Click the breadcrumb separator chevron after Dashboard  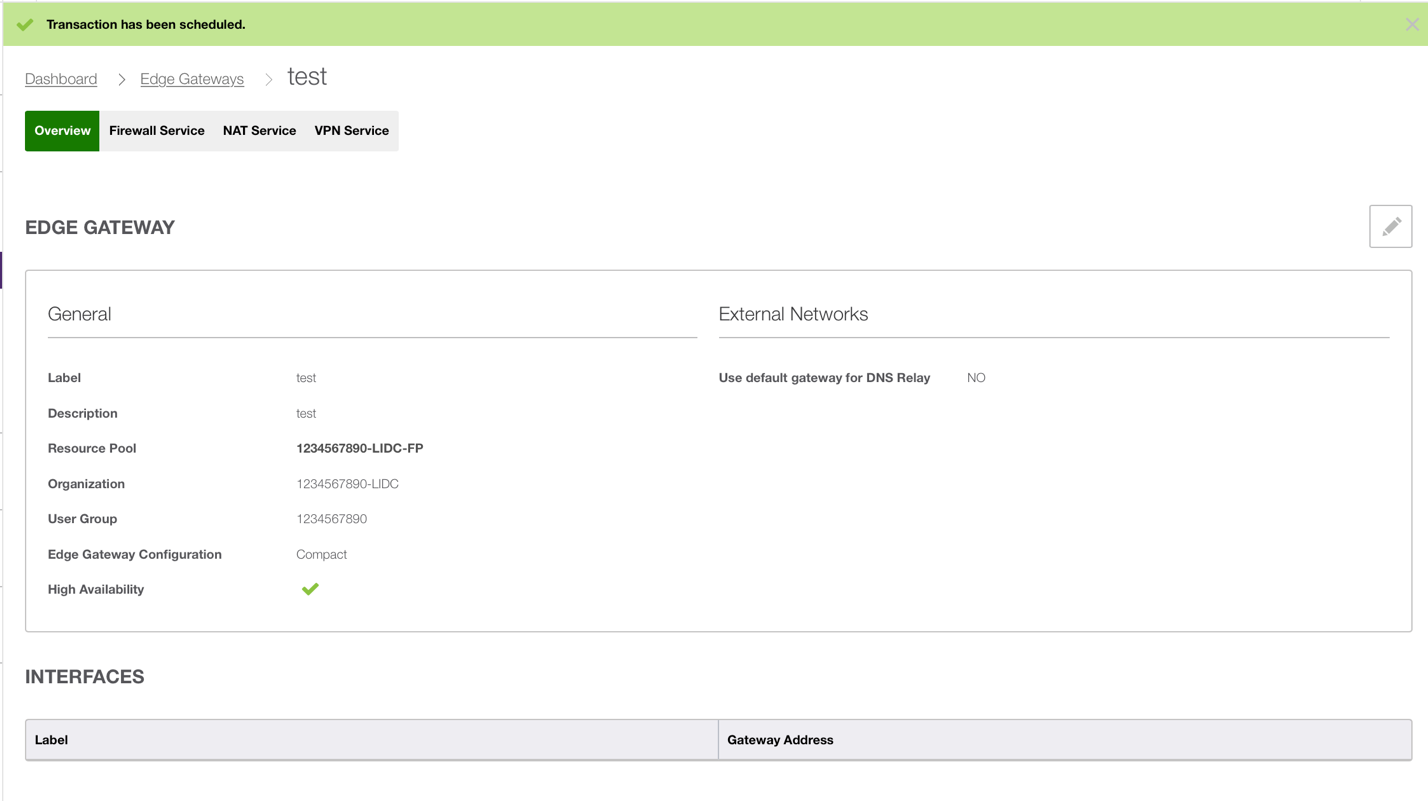(x=120, y=77)
